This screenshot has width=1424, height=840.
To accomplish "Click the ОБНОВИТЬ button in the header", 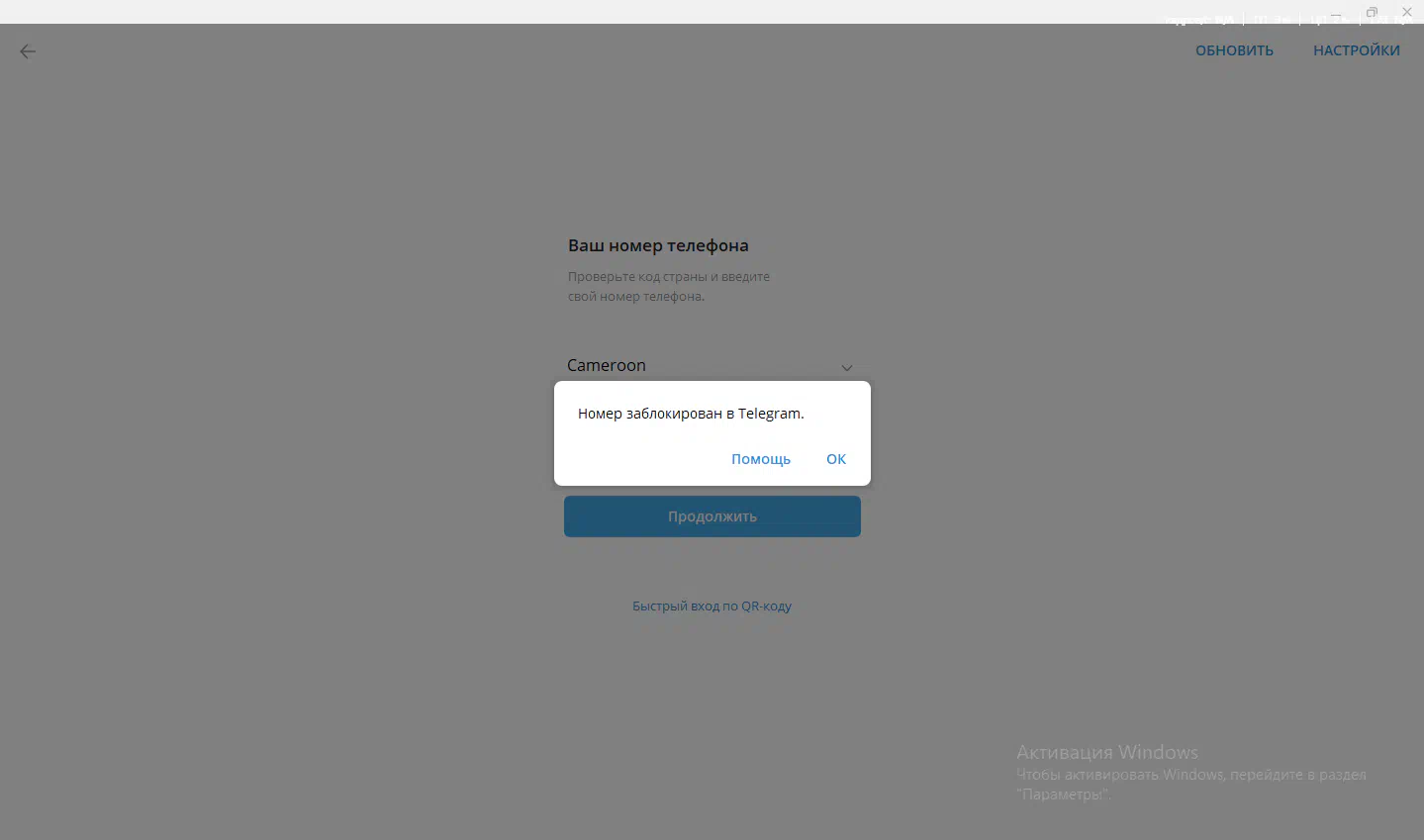I will click(1234, 50).
